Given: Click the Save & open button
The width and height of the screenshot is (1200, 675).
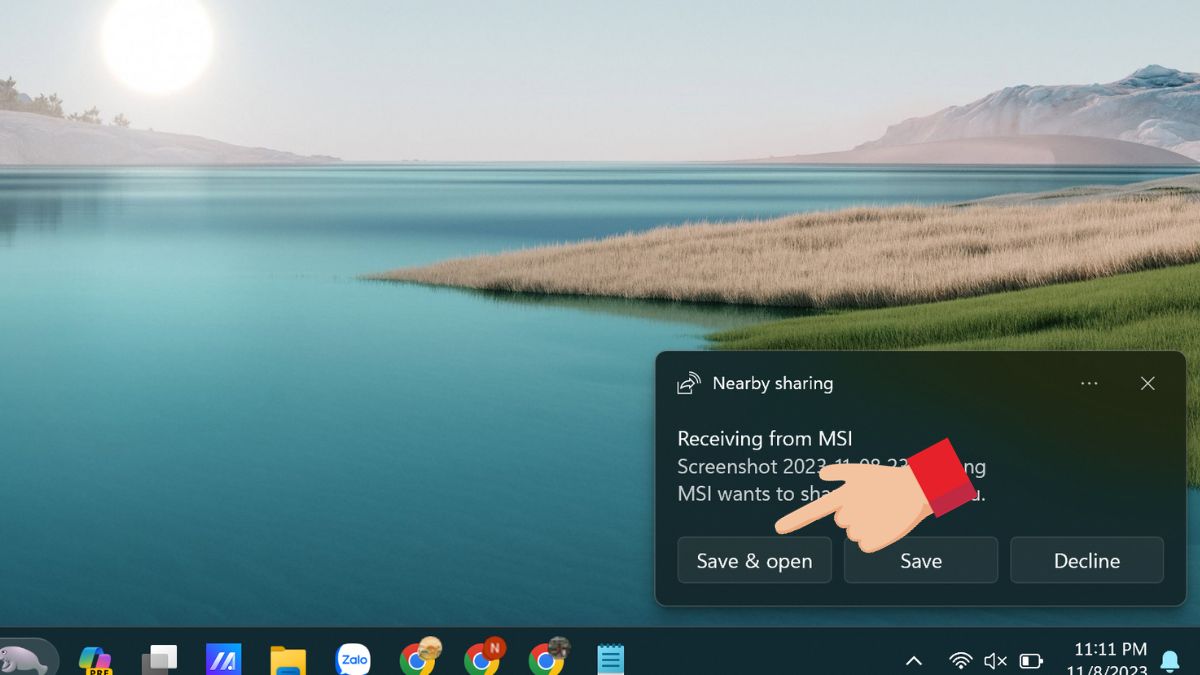Looking at the screenshot, I should [754, 561].
